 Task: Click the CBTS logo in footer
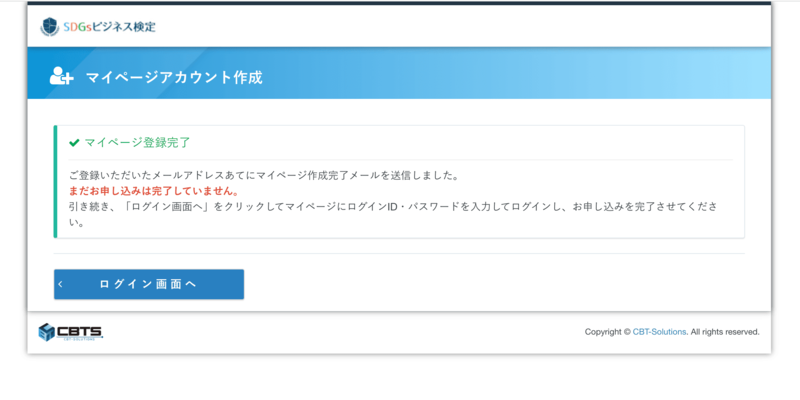click(71, 332)
